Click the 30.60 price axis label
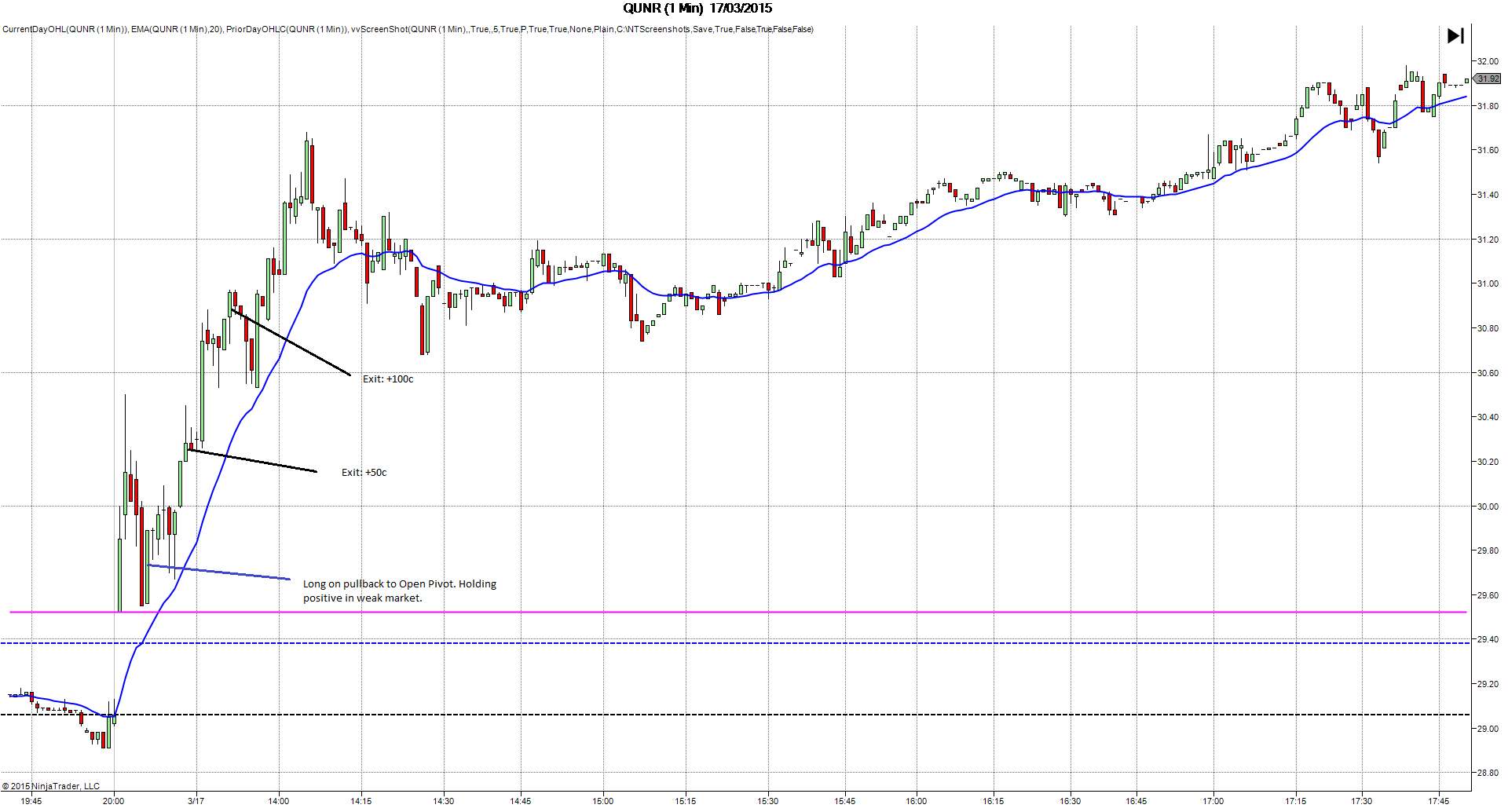Image resolution: width=1508 pixels, height=812 pixels. [x=1488, y=373]
